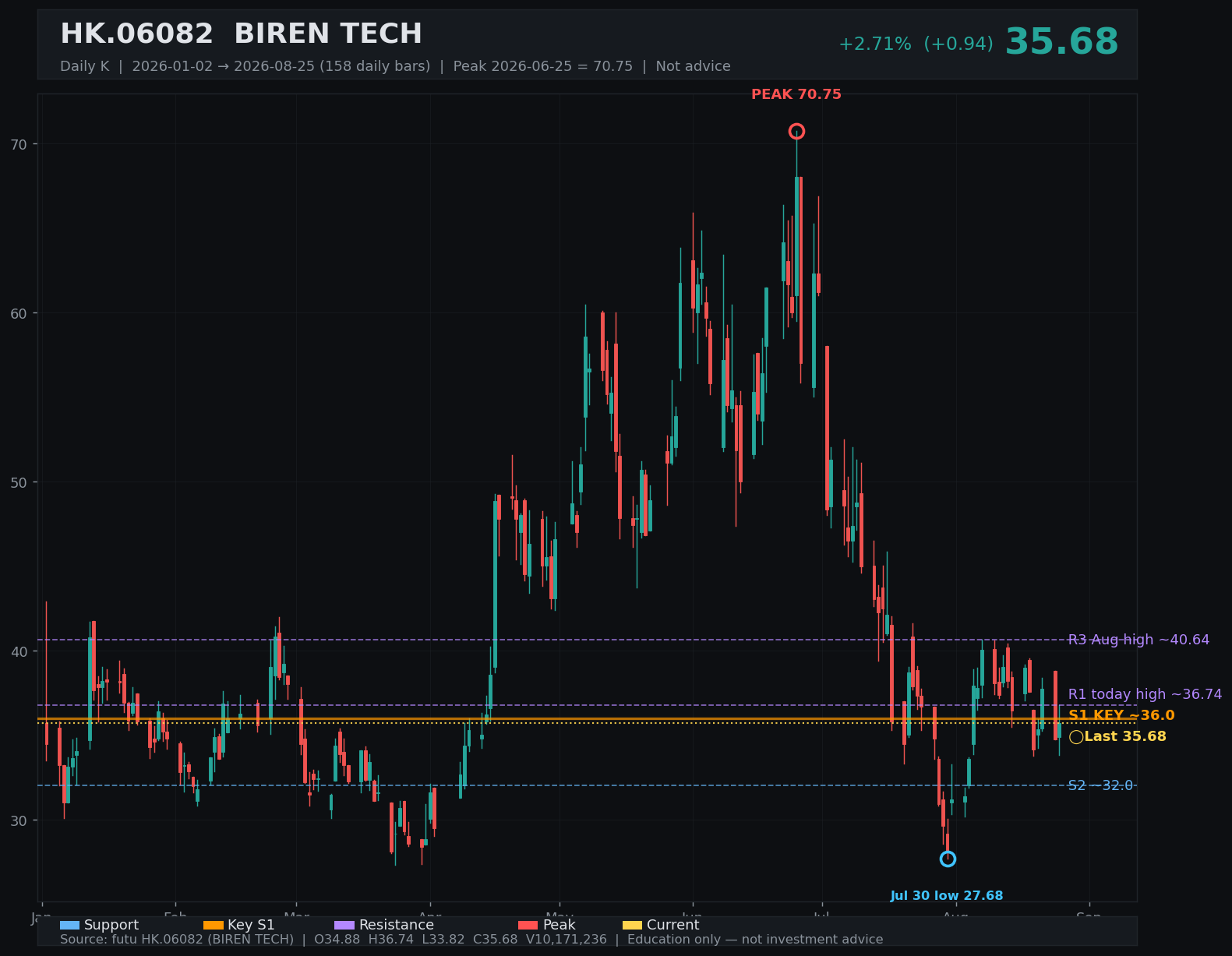This screenshot has width=1232, height=956.
Task: Click the 'Current' legend label
Action: (673, 925)
